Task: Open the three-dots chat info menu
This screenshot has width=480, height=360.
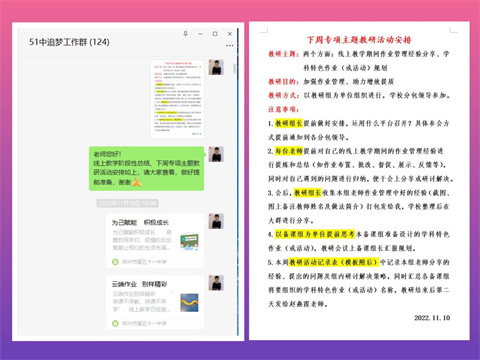Action: coord(230,45)
